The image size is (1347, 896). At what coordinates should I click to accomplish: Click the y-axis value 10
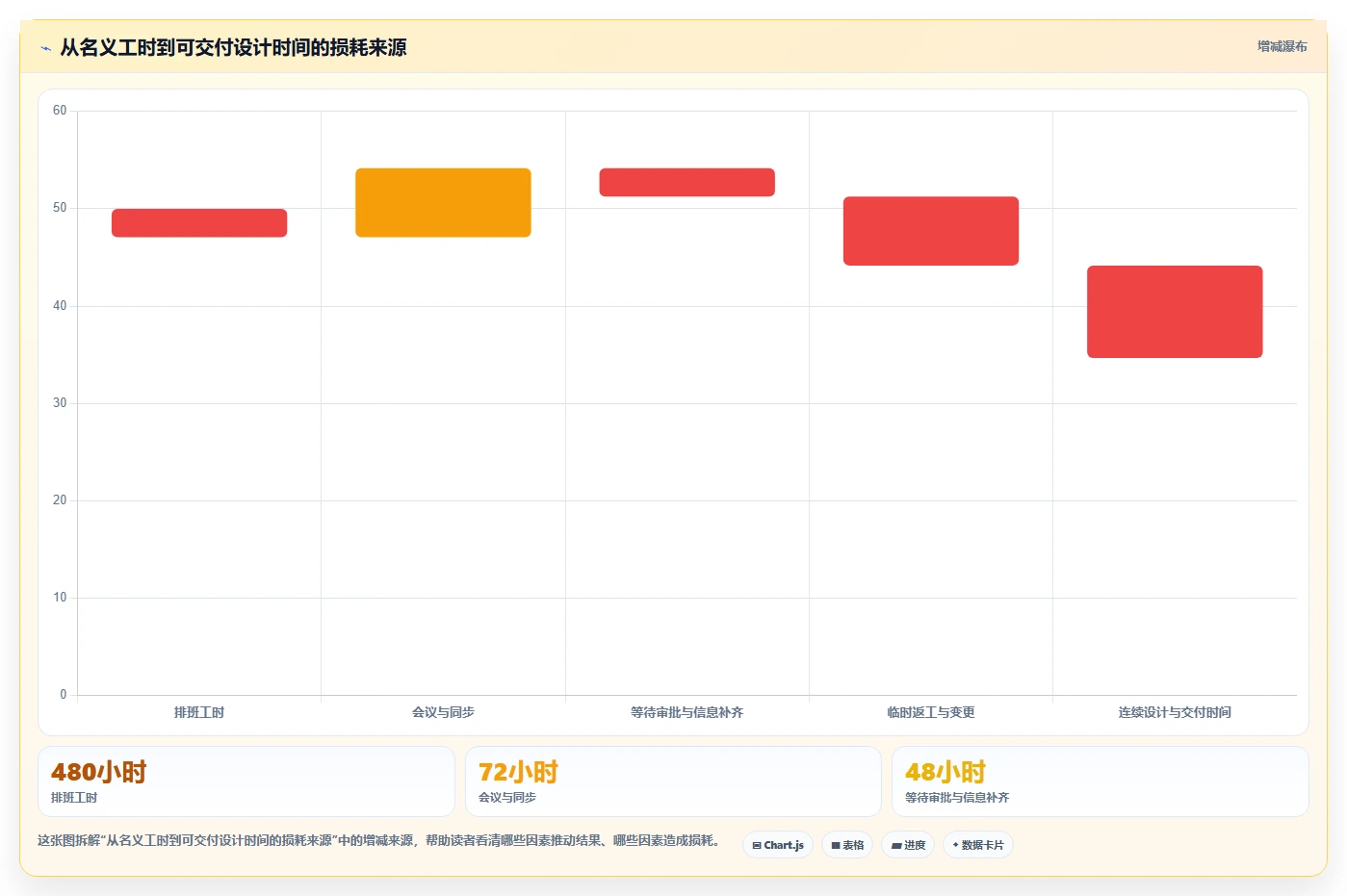[60, 598]
